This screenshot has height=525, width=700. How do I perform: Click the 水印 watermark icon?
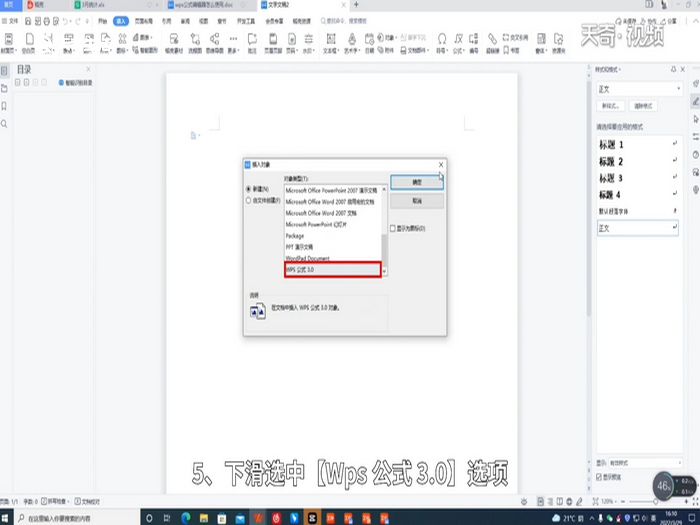click(308, 43)
